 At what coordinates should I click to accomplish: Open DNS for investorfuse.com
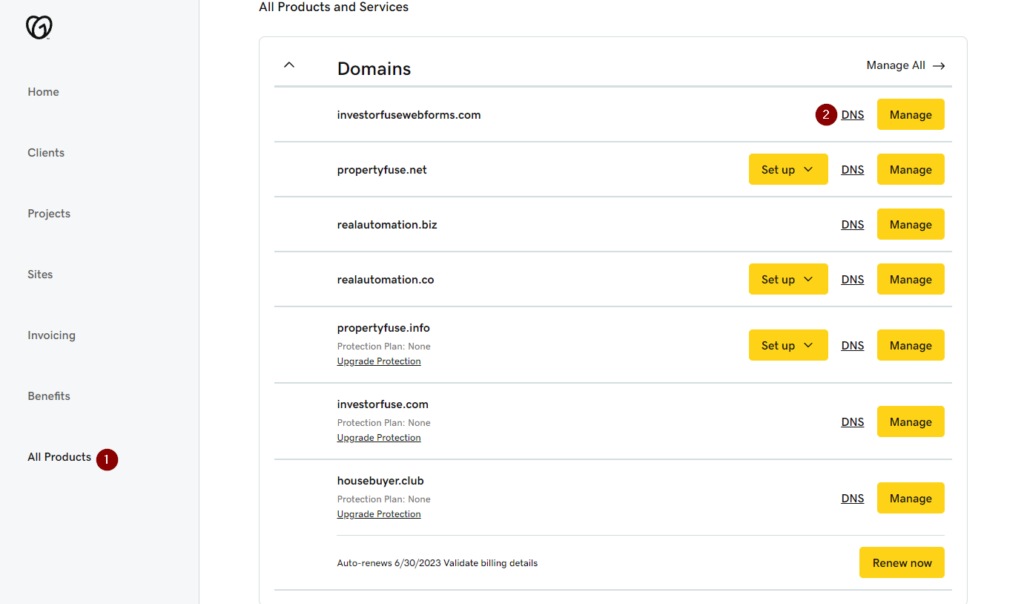click(x=852, y=422)
